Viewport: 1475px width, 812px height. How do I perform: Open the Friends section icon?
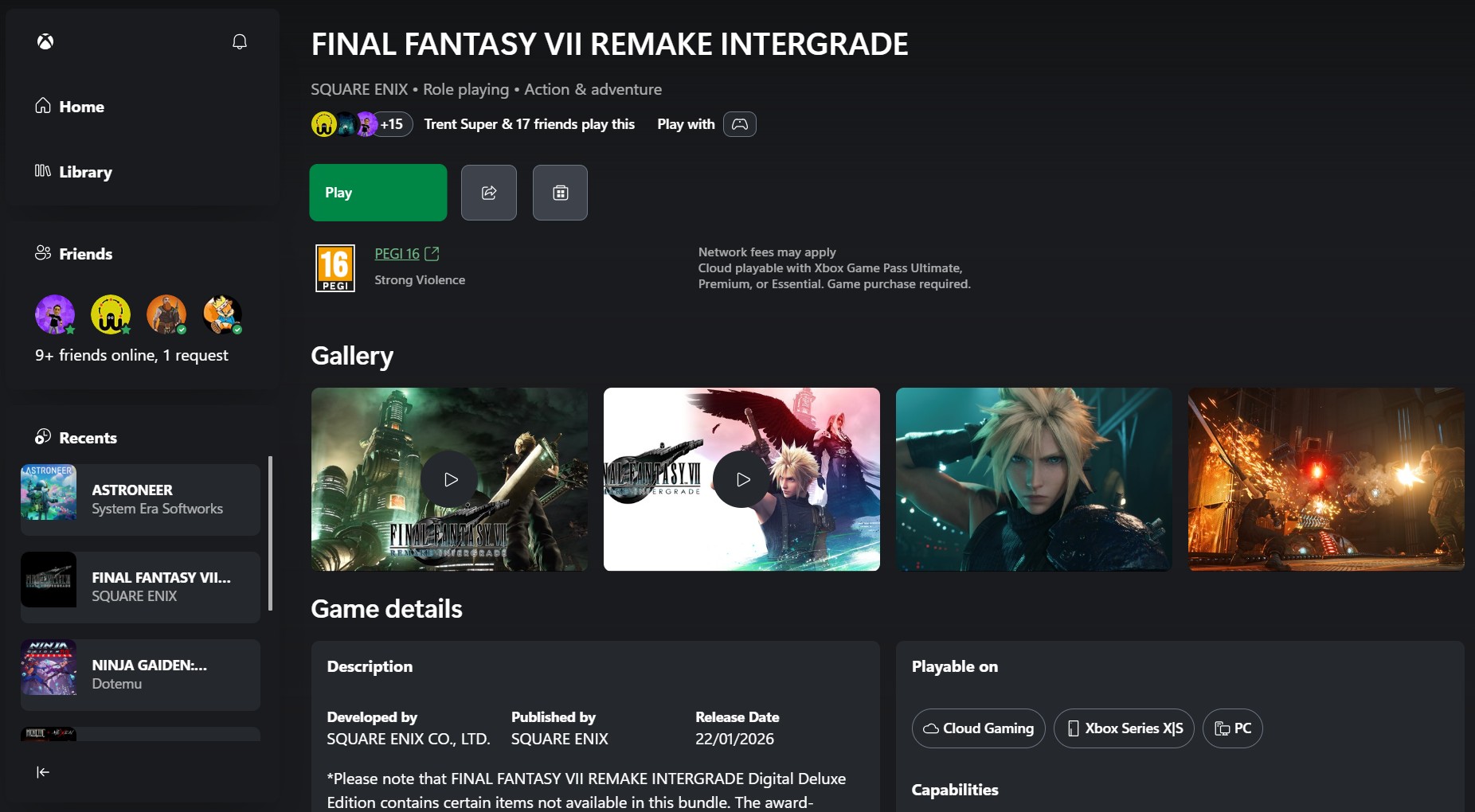(42, 253)
